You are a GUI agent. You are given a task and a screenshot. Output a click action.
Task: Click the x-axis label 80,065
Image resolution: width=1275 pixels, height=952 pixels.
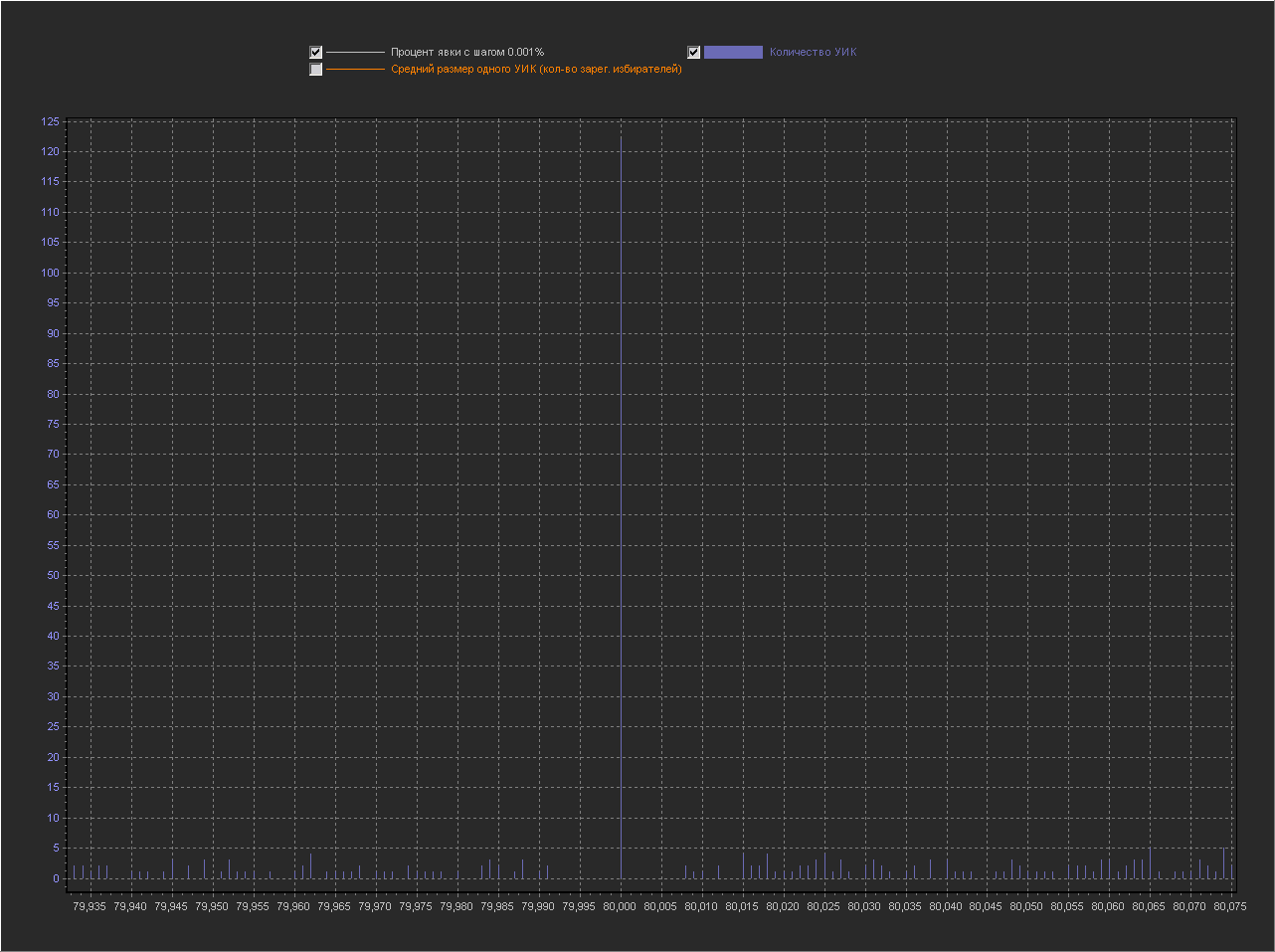(x=1150, y=906)
